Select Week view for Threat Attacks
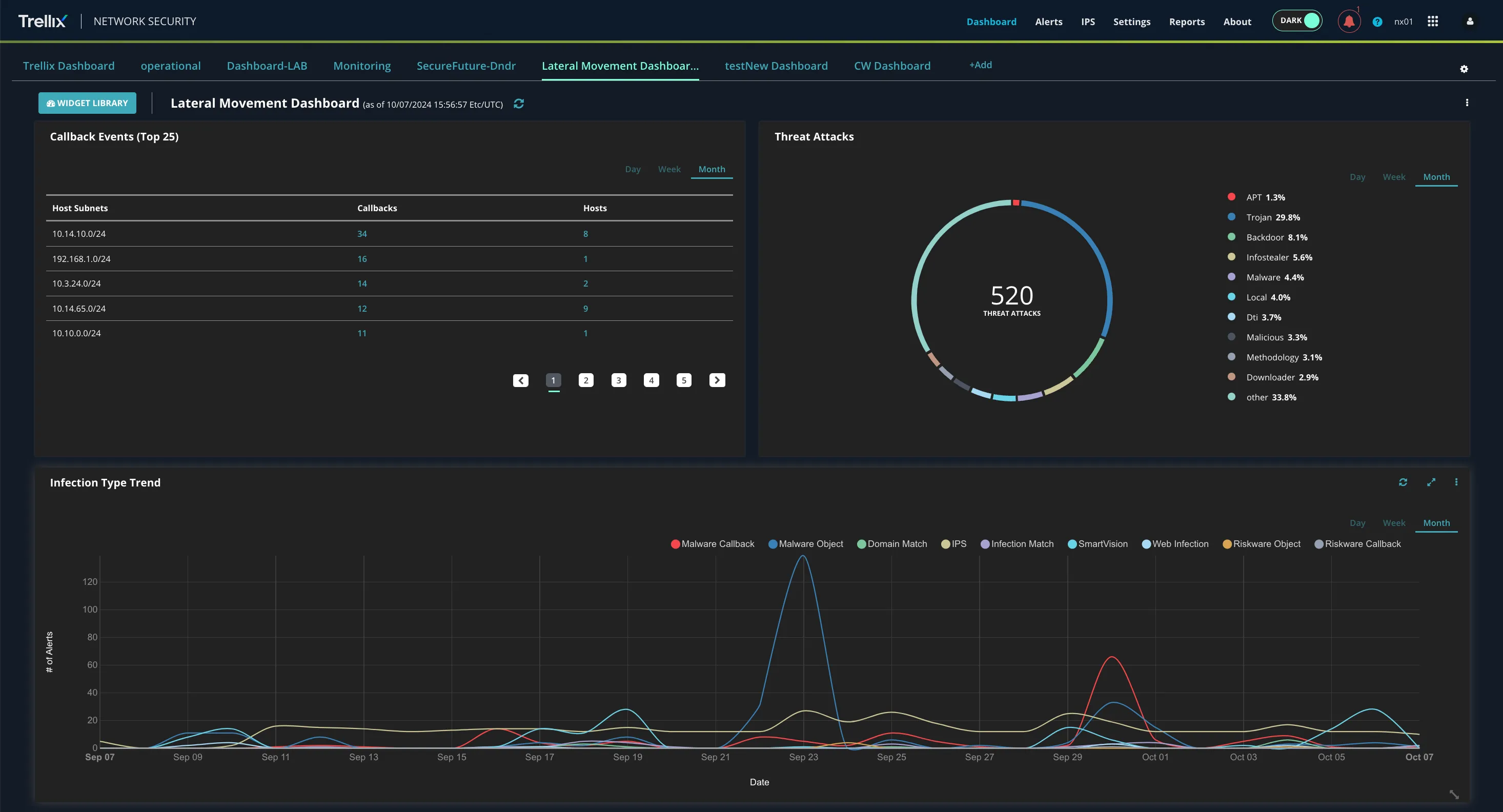Screen dimensions: 1503x812 1393,177
